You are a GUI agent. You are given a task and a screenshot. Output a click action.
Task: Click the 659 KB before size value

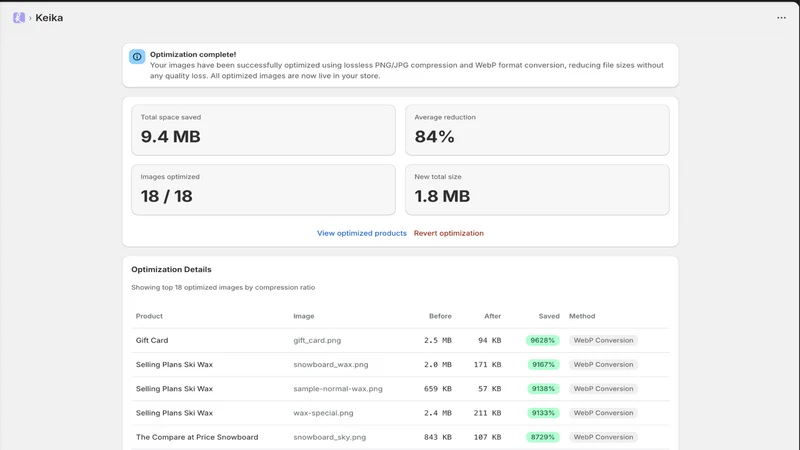(x=438, y=389)
